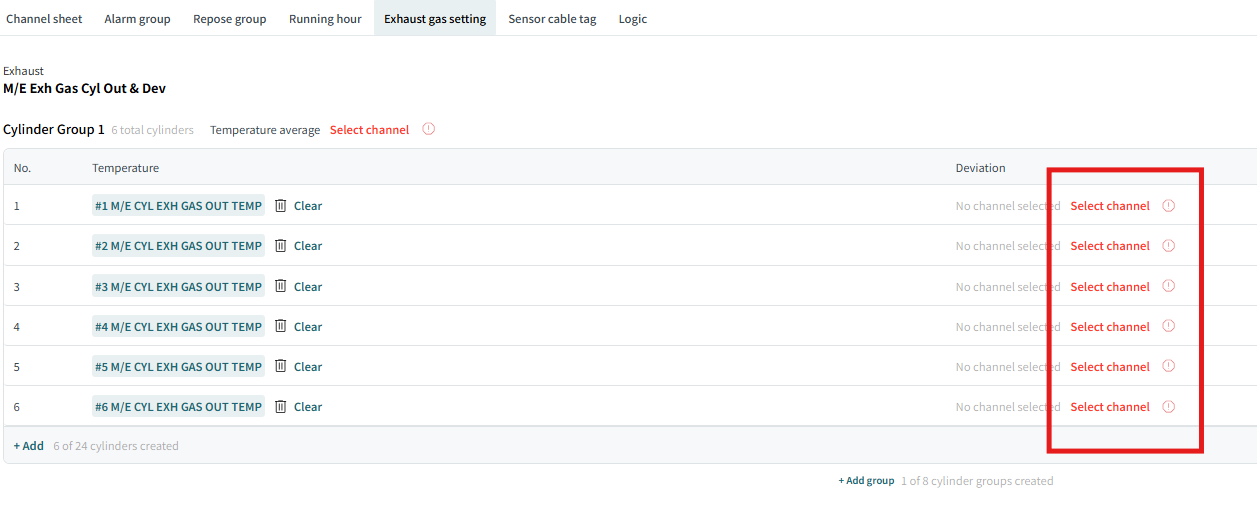Select deviation channel for cylinder 1
The image size is (1257, 527).
coord(1110,206)
